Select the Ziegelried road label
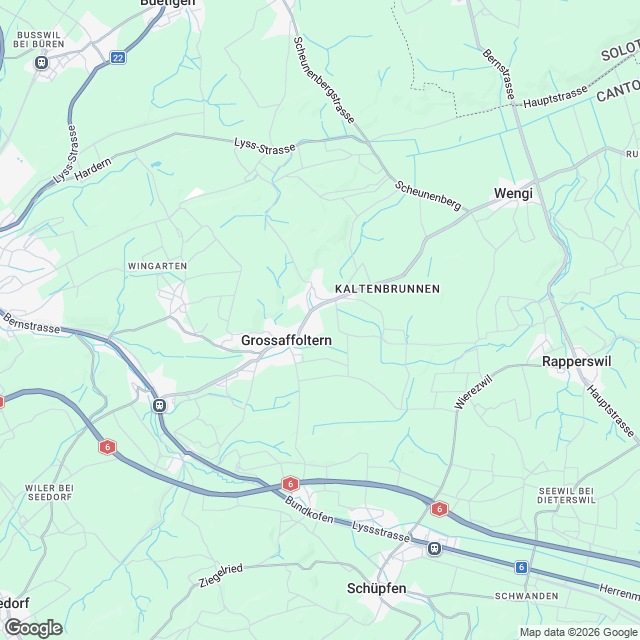The width and height of the screenshot is (640, 640). tap(221, 575)
